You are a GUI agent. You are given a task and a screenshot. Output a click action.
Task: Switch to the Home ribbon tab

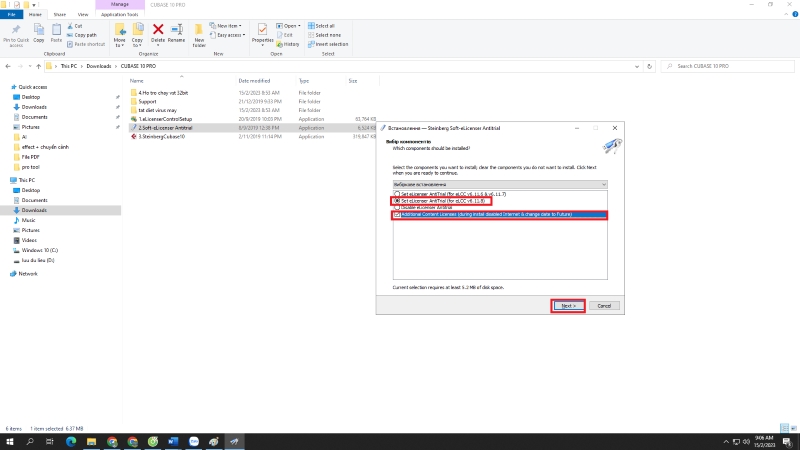click(35, 14)
